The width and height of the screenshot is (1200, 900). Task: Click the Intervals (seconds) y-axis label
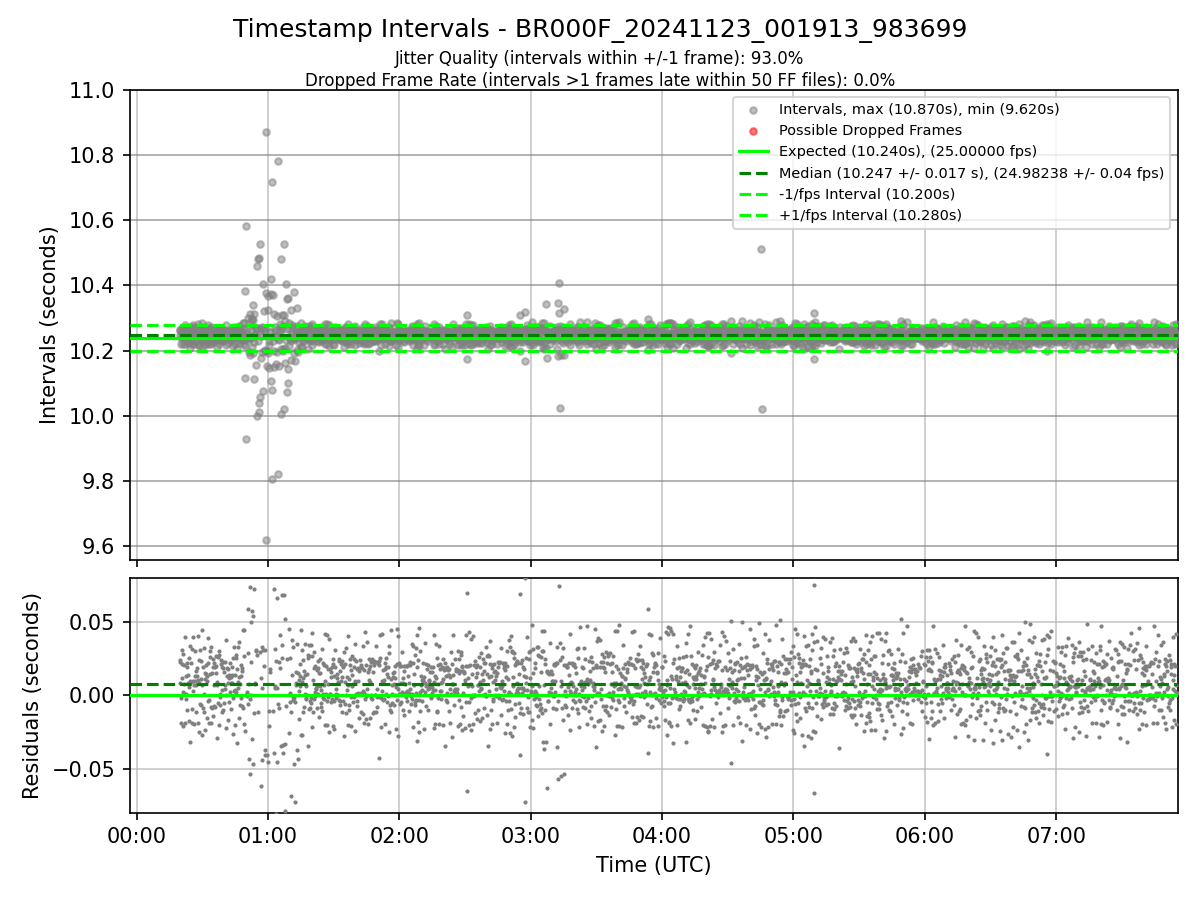pyautogui.click(x=49, y=325)
